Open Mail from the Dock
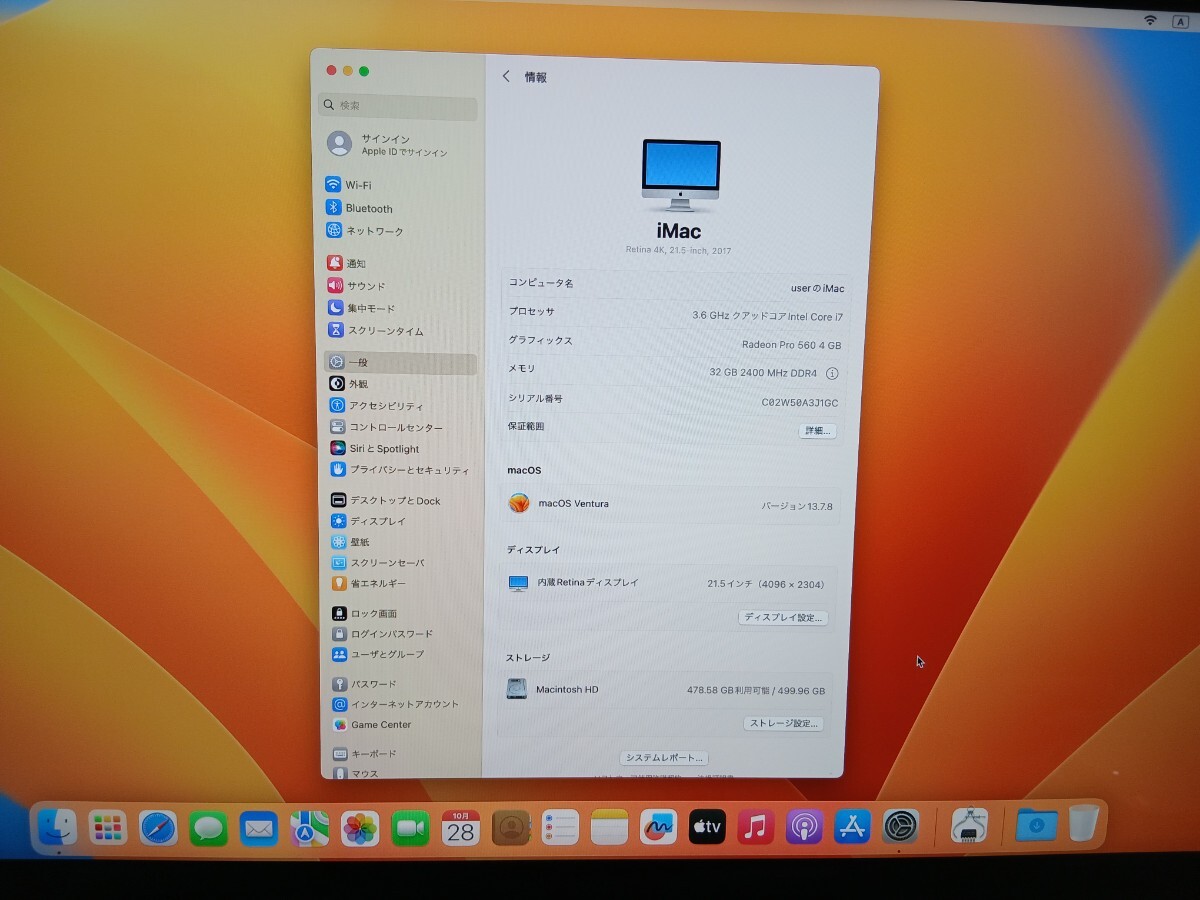 259,828
